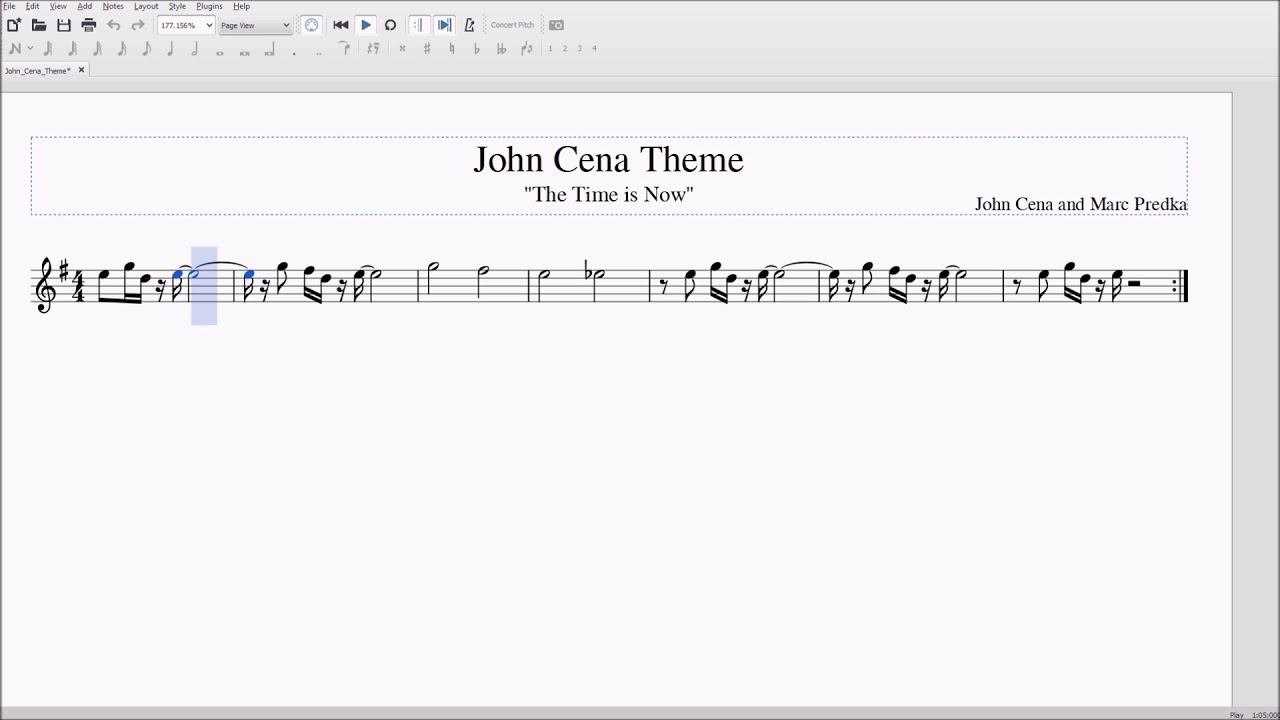This screenshot has height=720, width=1280.
Task: Open the Layout menu
Action: pyautogui.click(x=146, y=6)
